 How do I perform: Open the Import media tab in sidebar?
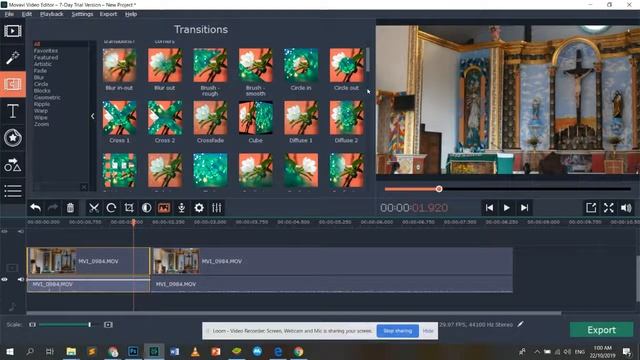[13, 31]
